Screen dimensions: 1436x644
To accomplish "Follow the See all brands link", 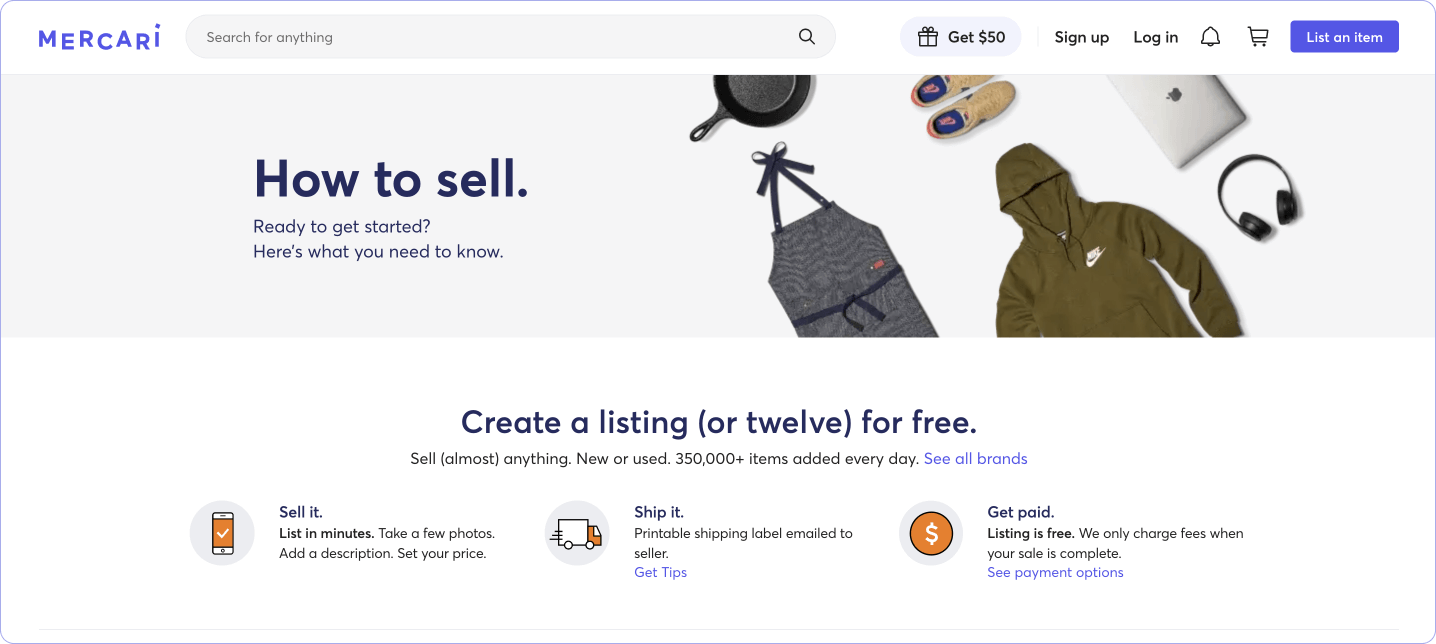I will 975,458.
